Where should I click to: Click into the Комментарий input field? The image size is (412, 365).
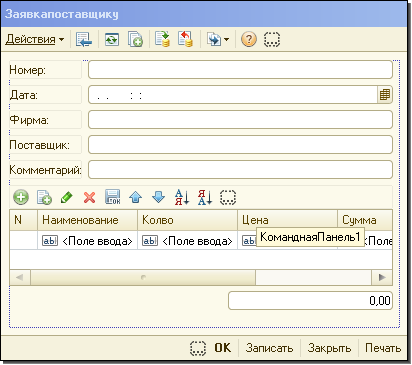click(x=240, y=170)
